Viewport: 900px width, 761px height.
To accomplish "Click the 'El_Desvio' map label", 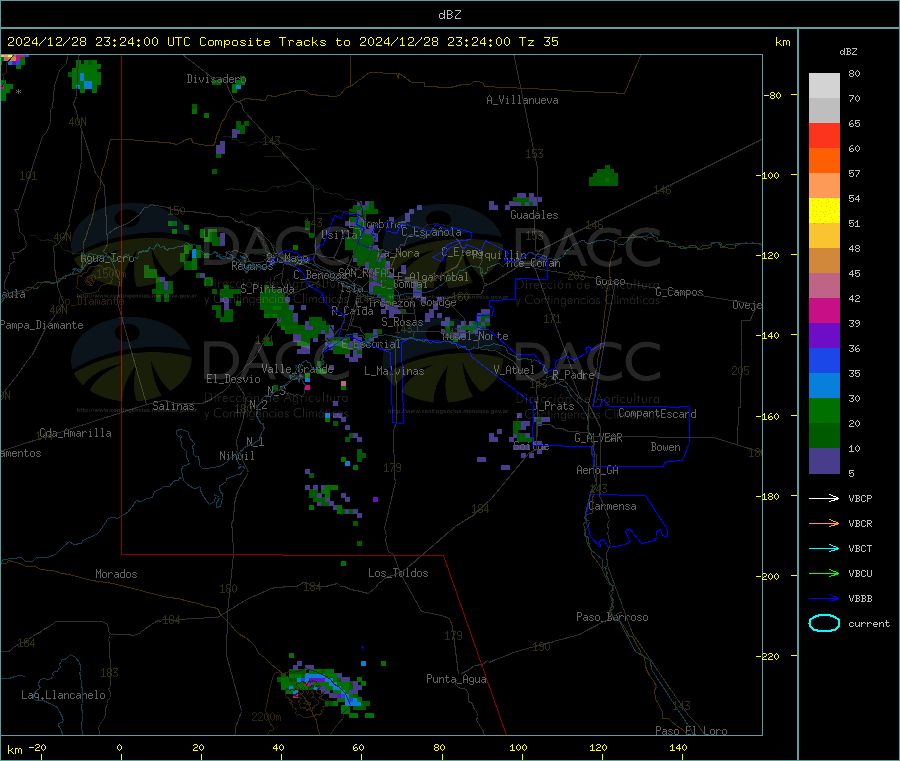I will [x=234, y=379].
